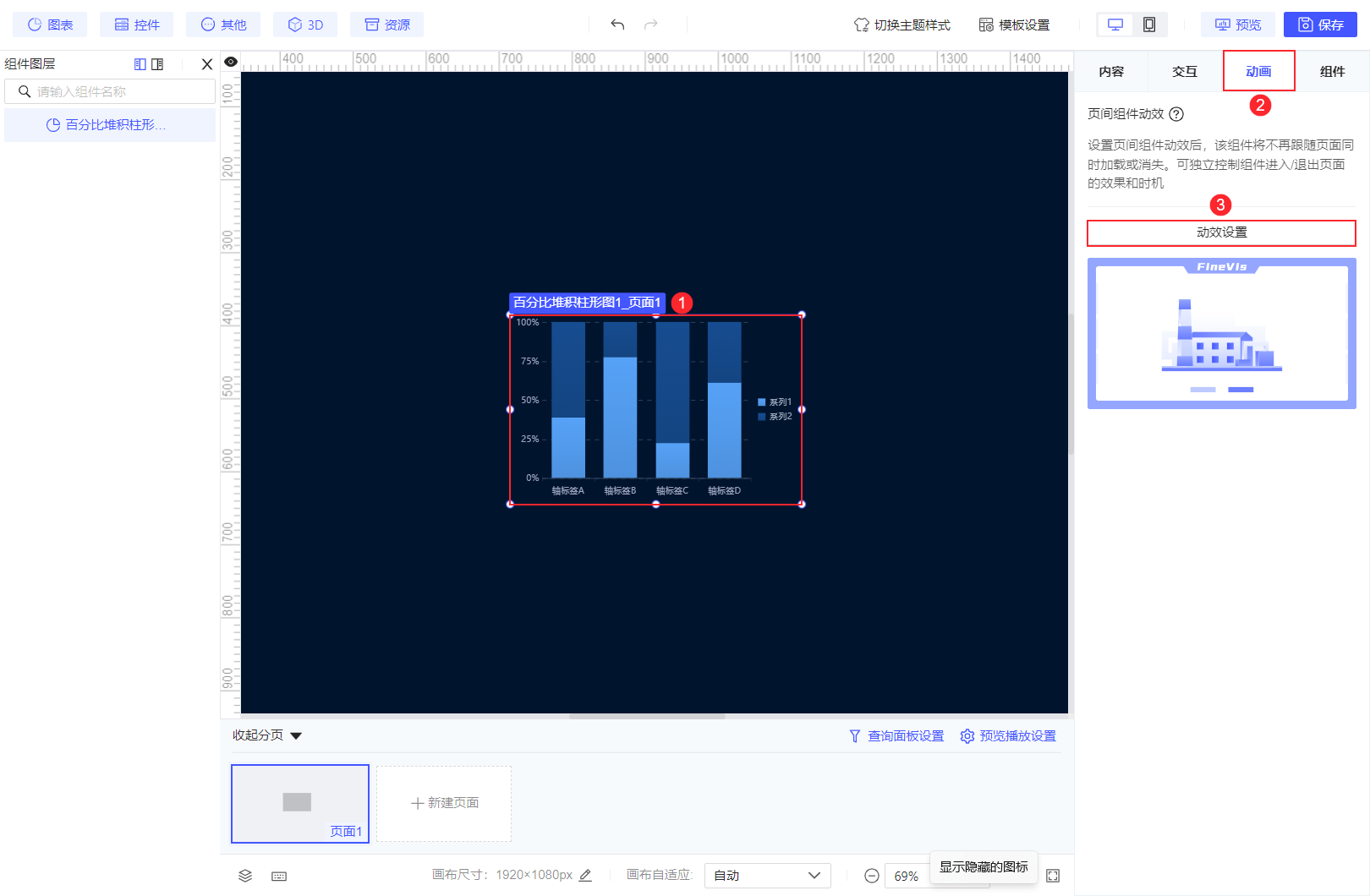The width and height of the screenshot is (1370, 896).
Task: Select the 页面1 page thumbnail
Action: (300, 804)
